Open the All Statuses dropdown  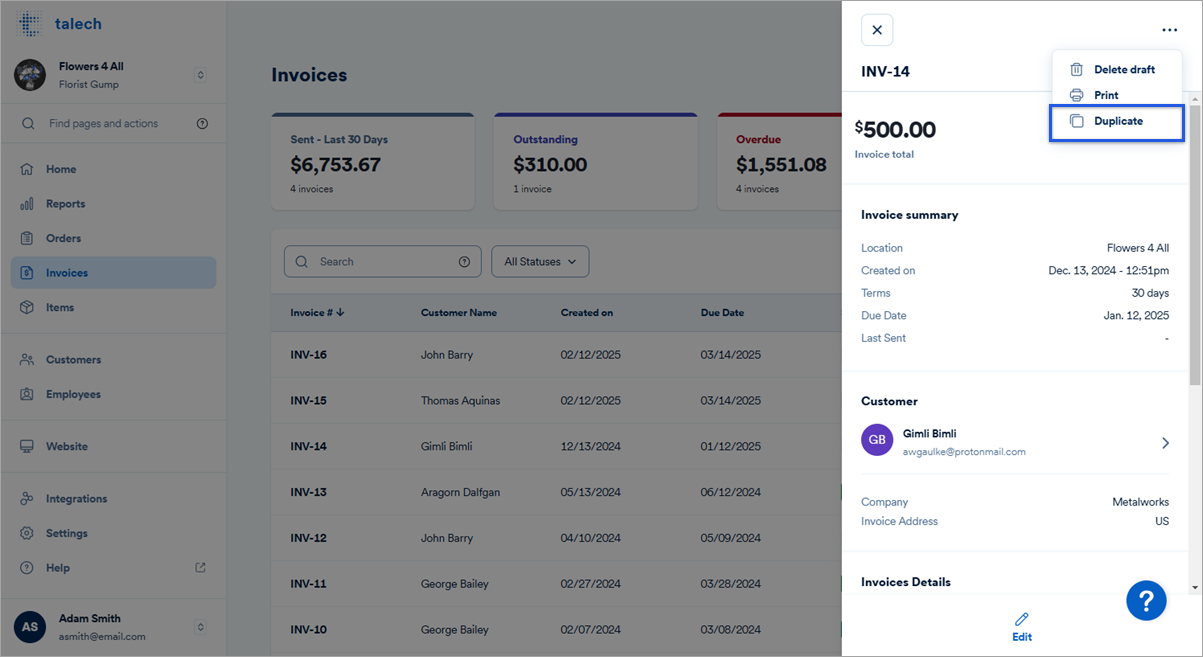[540, 262]
